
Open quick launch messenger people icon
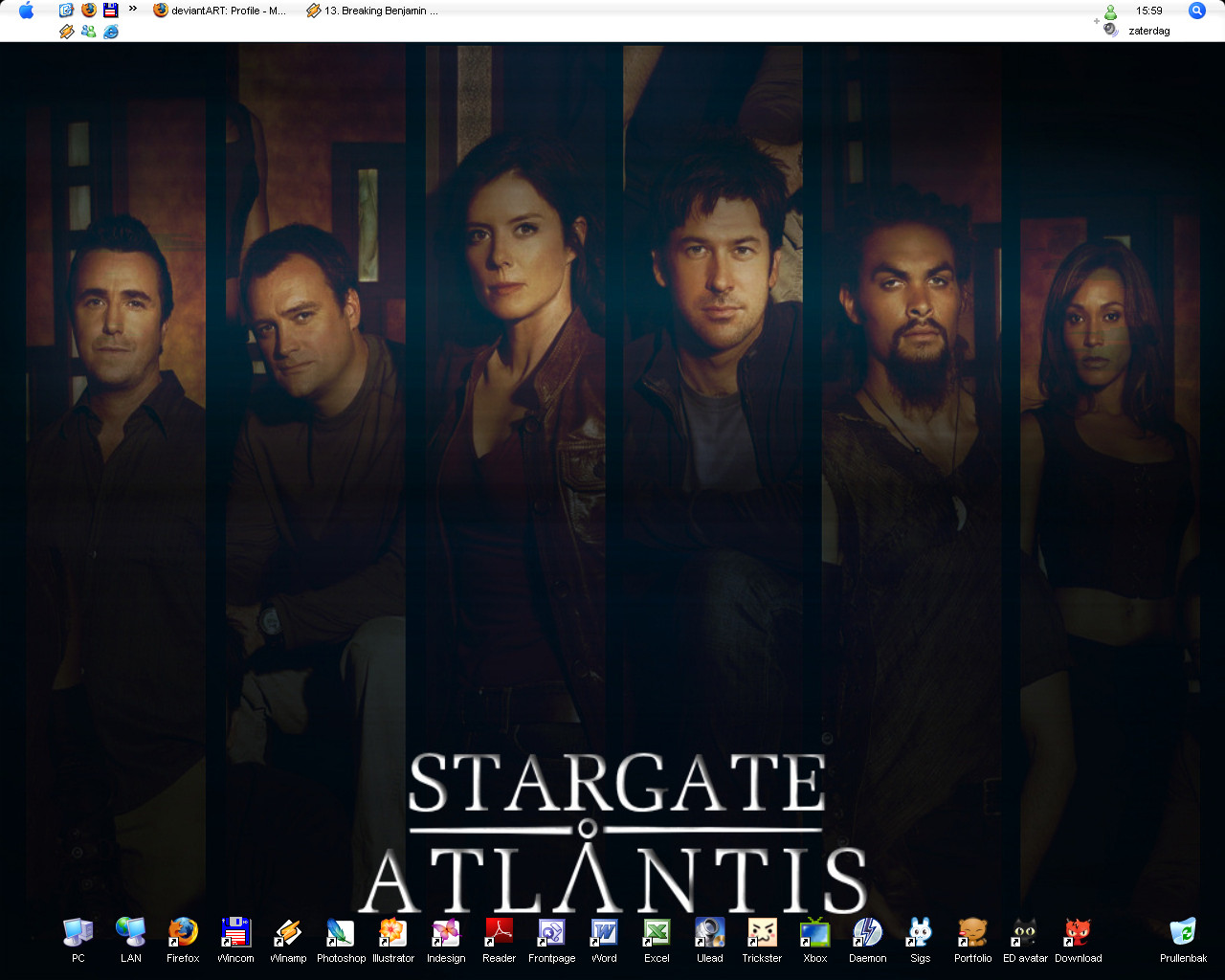click(x=88, y=32)
